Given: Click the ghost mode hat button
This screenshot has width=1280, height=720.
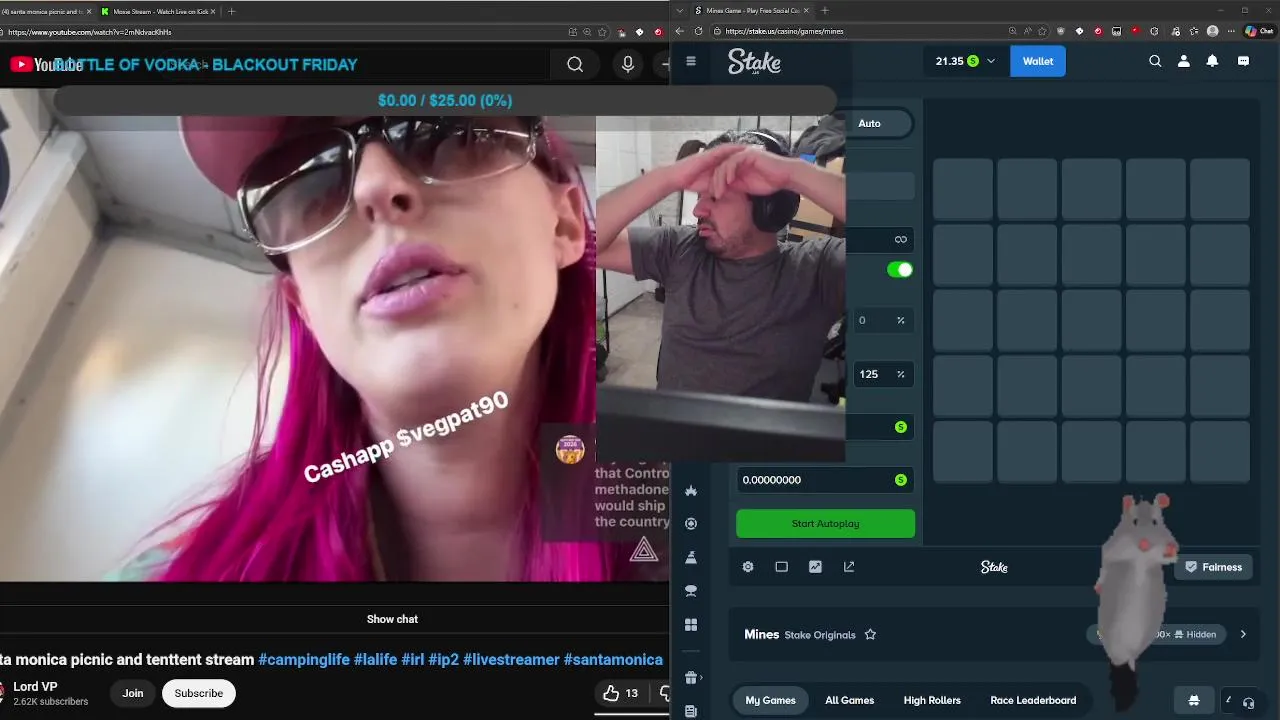Looking at the screenshot, I should pos(1194,700).
